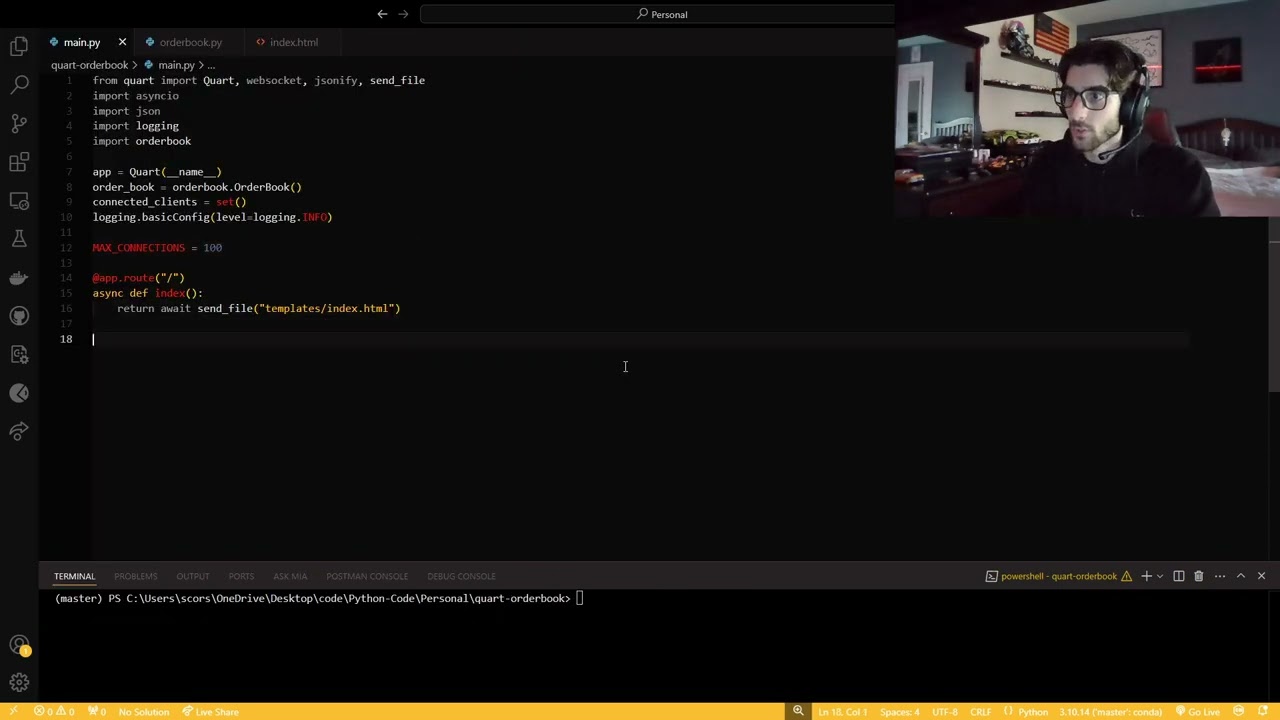Click the terminal warning triangle icon
Image resolution: width=1280 pixels, height=720 pixels.
(x=1127, y=576)
